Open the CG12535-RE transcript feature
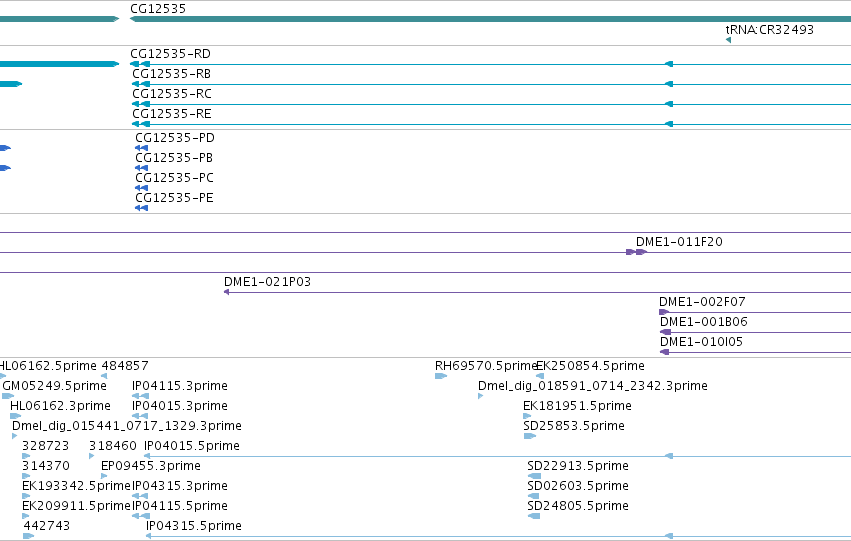 tap(491, 124)
